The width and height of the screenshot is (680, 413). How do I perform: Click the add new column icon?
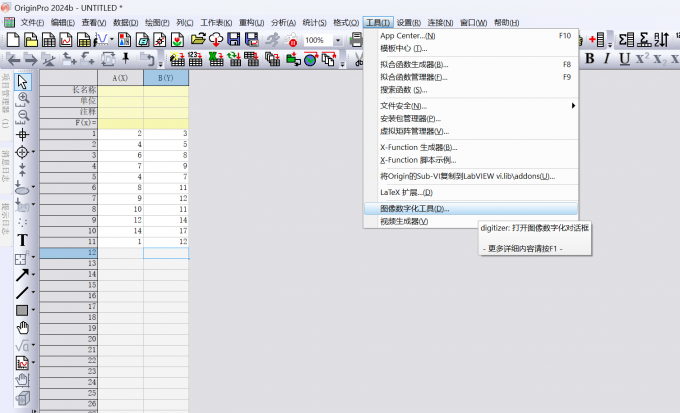pos(598,40)
